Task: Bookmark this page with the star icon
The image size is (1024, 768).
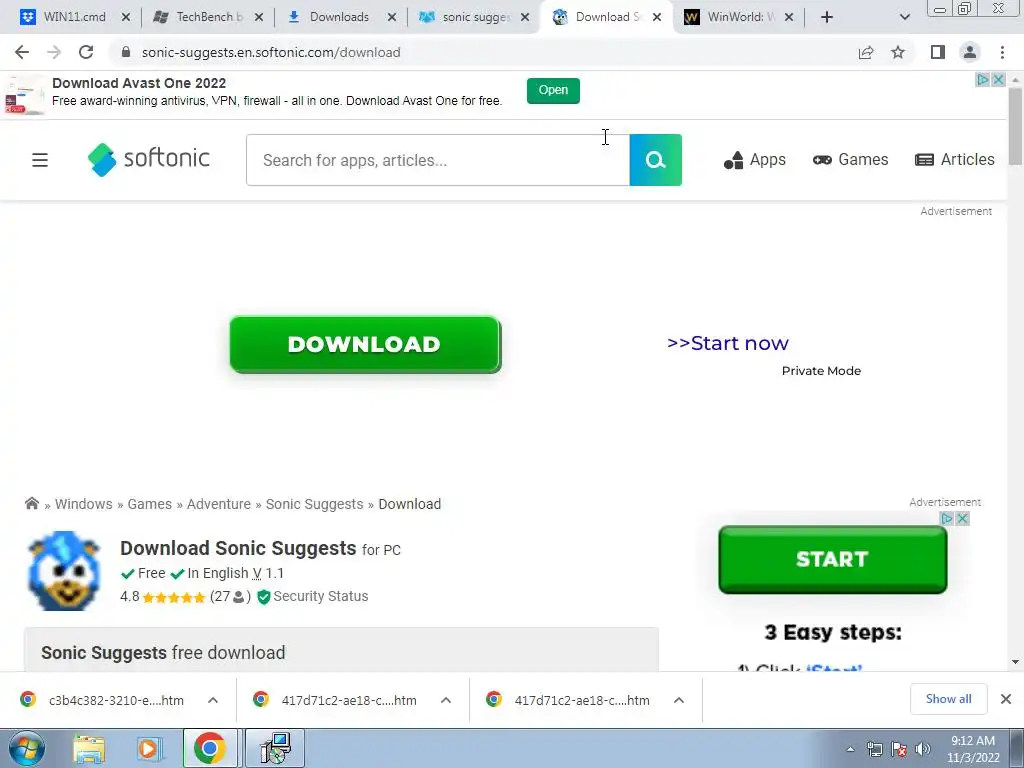Action: tap(898, 52)
